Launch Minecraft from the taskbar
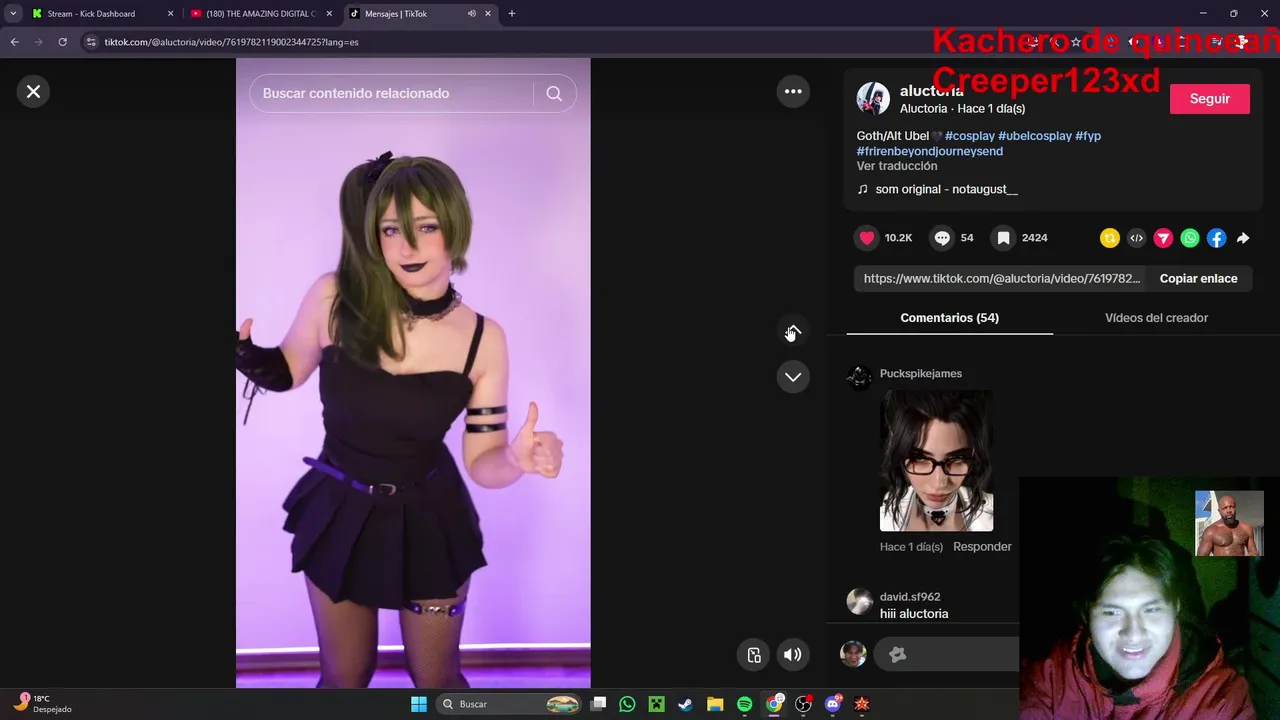The width and height of the screenshot is (1280, 720). tap(656, 704)
